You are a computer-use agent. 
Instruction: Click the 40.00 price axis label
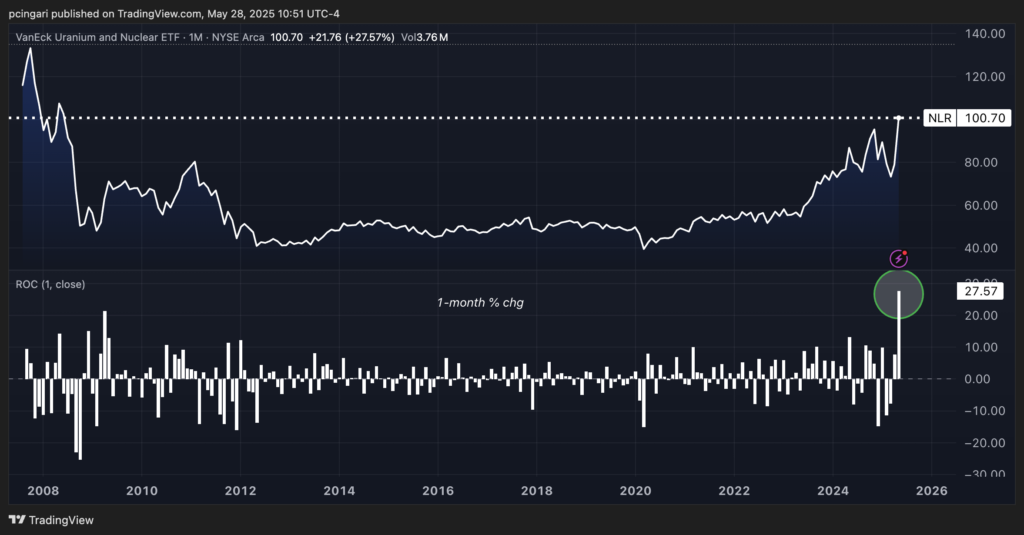click(981, 248)
